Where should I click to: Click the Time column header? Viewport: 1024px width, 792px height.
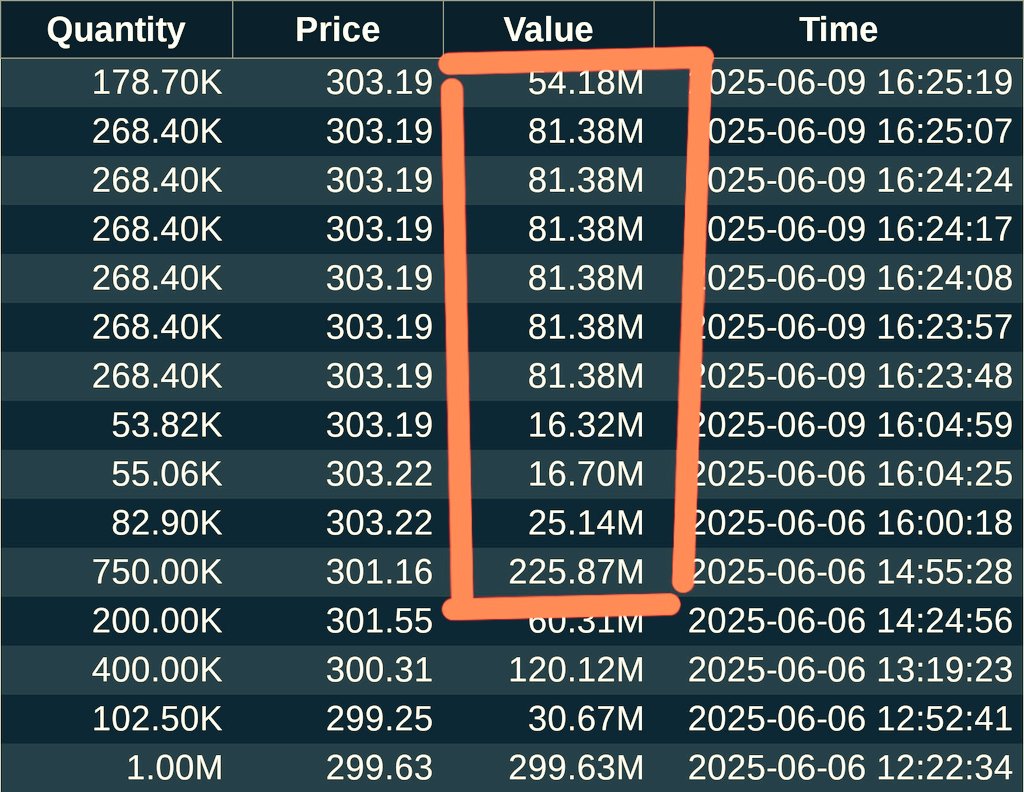(x=839, y=29)
